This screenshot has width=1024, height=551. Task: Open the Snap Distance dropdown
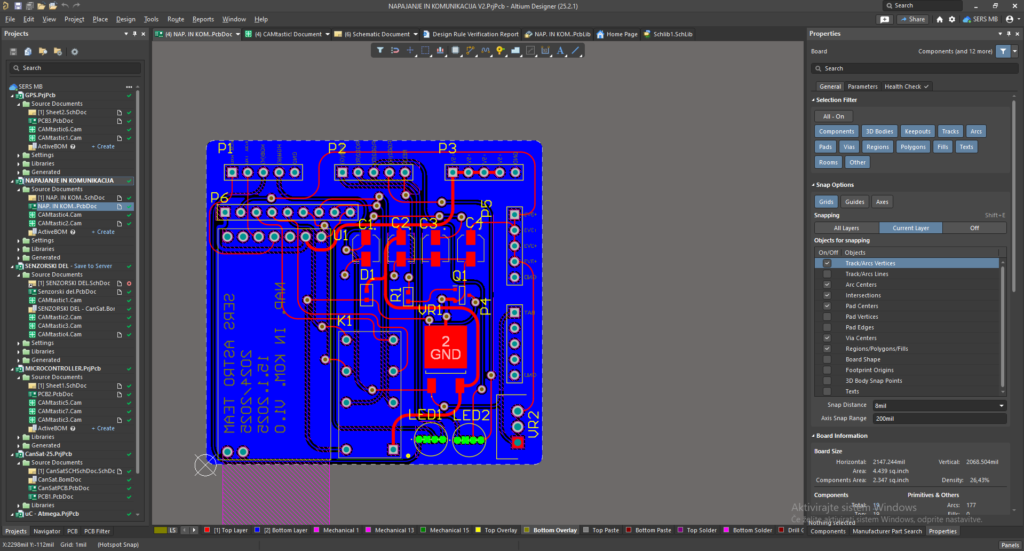pyautogui.click(x=1001, y=405)
